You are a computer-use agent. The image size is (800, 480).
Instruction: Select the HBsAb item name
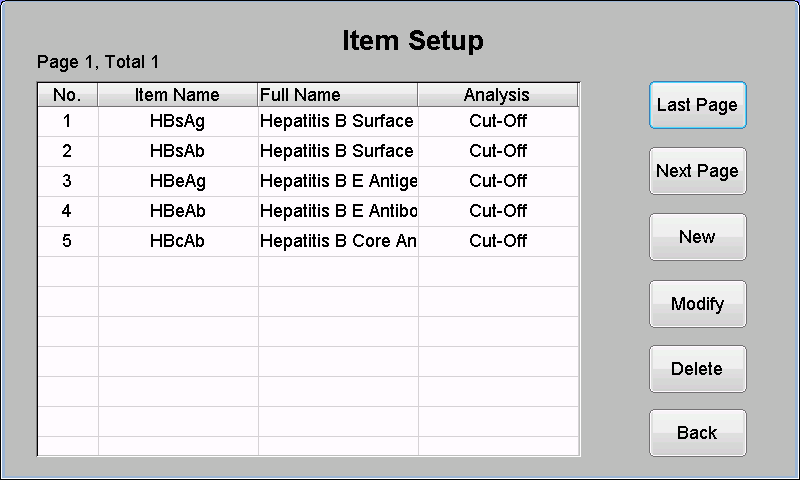pos(177,152)
